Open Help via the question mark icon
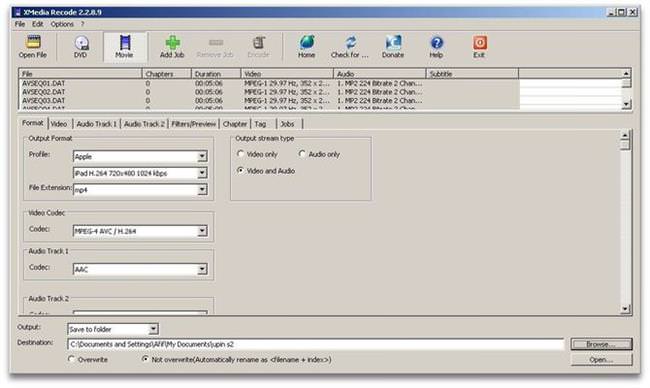The width and height of the screenshot is (650, 388). click(437, 43)
